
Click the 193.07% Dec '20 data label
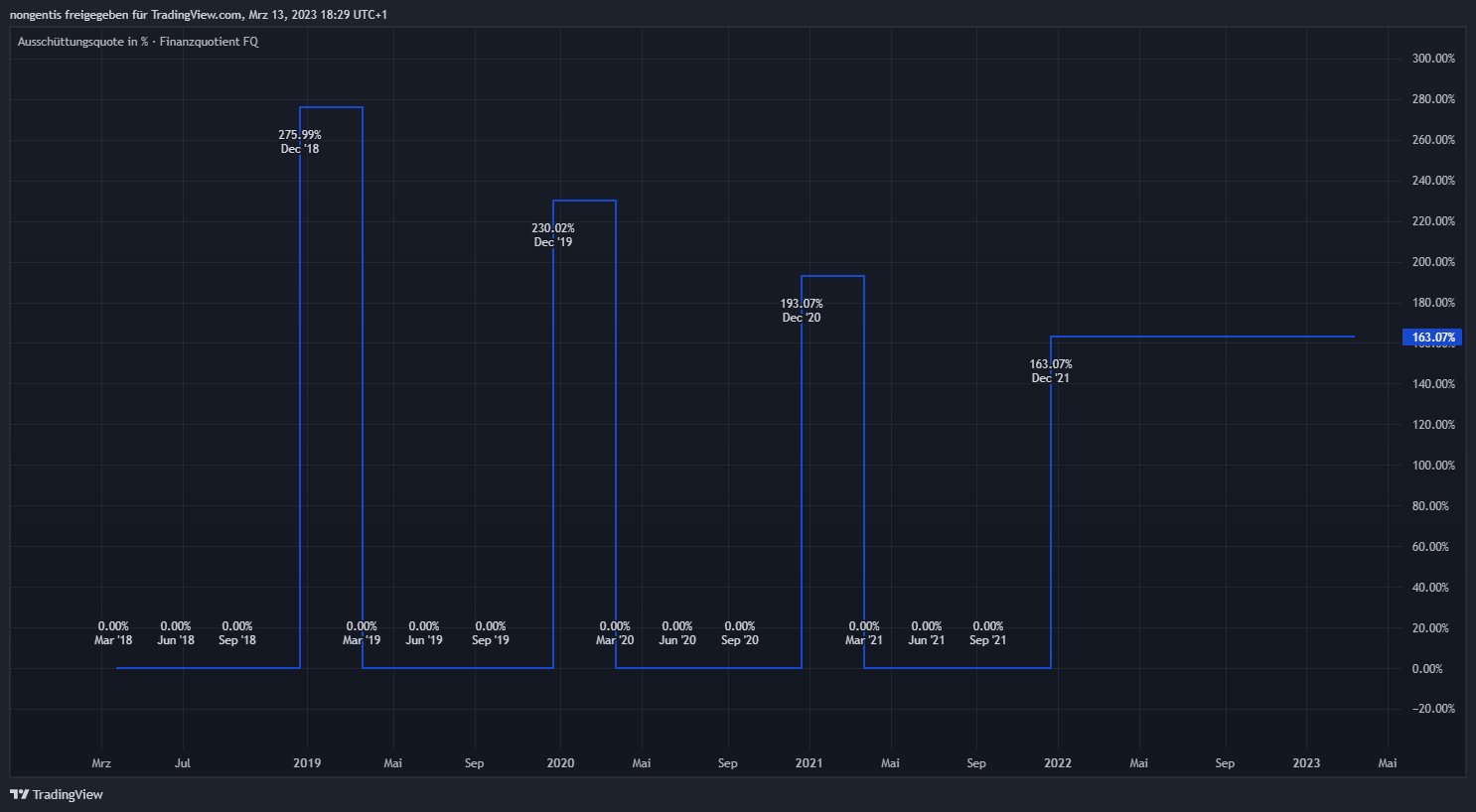click(802, 311)
